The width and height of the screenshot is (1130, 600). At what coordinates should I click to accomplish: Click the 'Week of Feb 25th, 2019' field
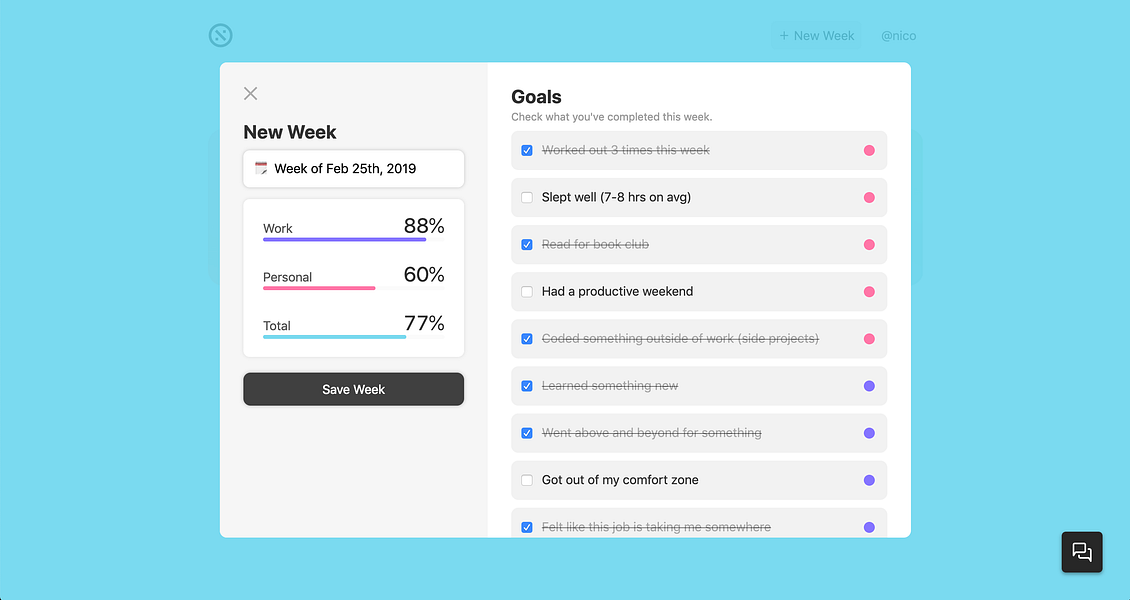click(354, 169)
